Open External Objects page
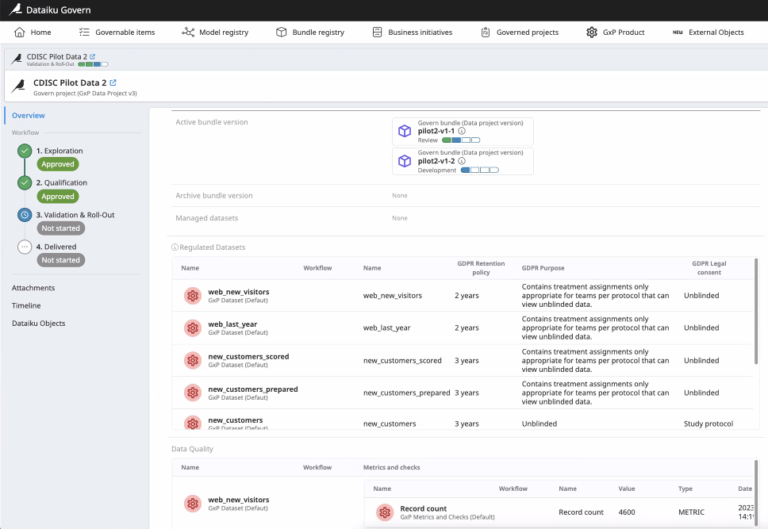768x529 pixels. 708,32
